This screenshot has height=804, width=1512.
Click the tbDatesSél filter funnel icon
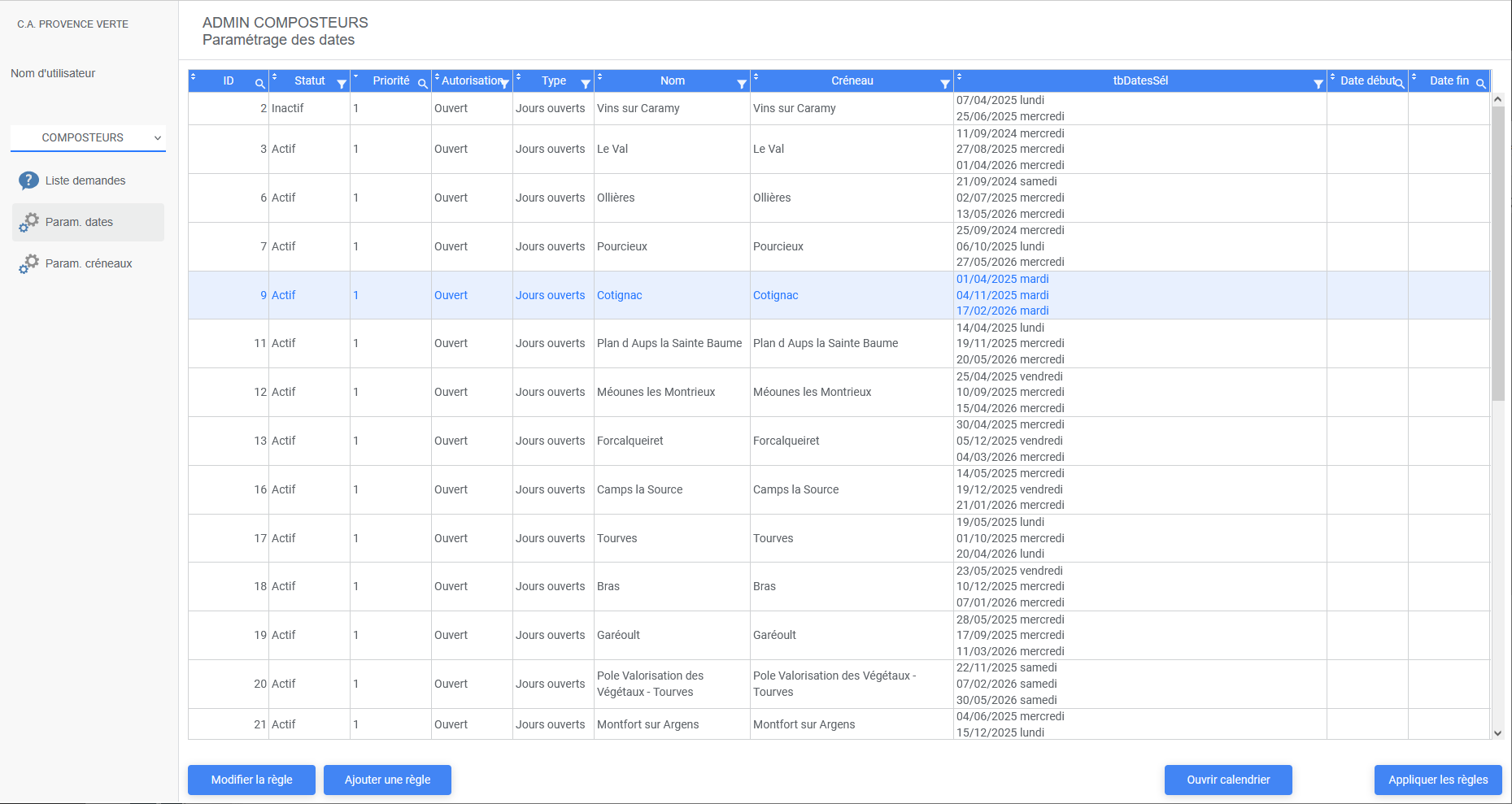tap(1318, 84)
